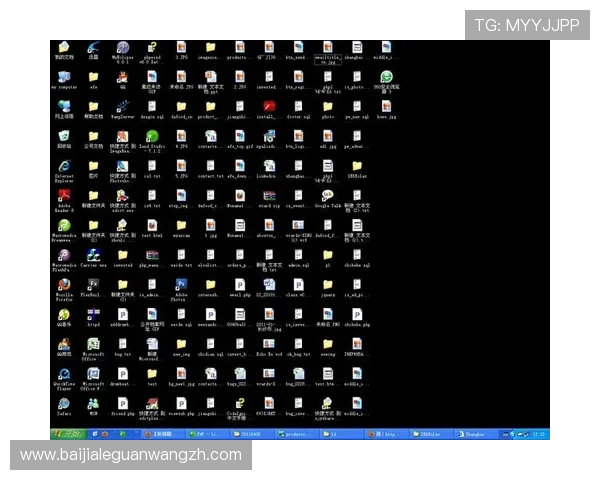Open the Recycle Bin icon

(x=63, y=135)
